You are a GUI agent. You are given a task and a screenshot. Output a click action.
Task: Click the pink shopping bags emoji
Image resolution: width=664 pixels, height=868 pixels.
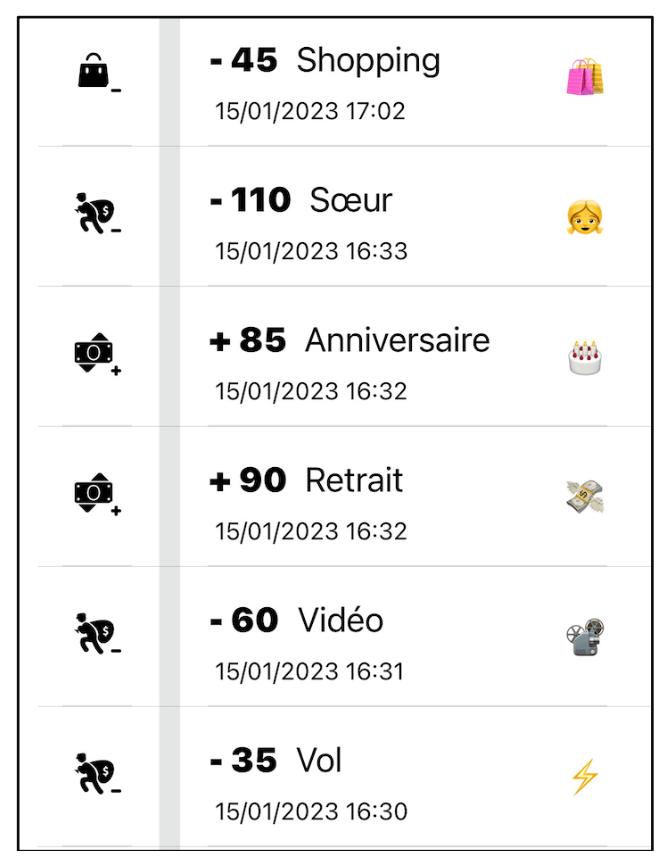tap(584, 77)
